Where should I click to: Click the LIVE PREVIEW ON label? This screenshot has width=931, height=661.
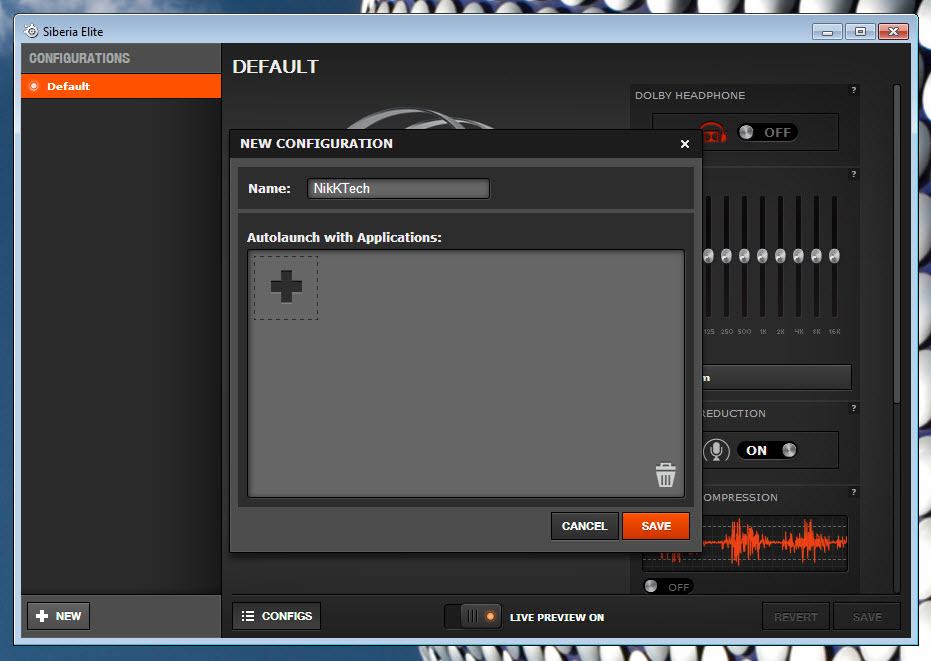pyautogui.click(x=557, y=617)
